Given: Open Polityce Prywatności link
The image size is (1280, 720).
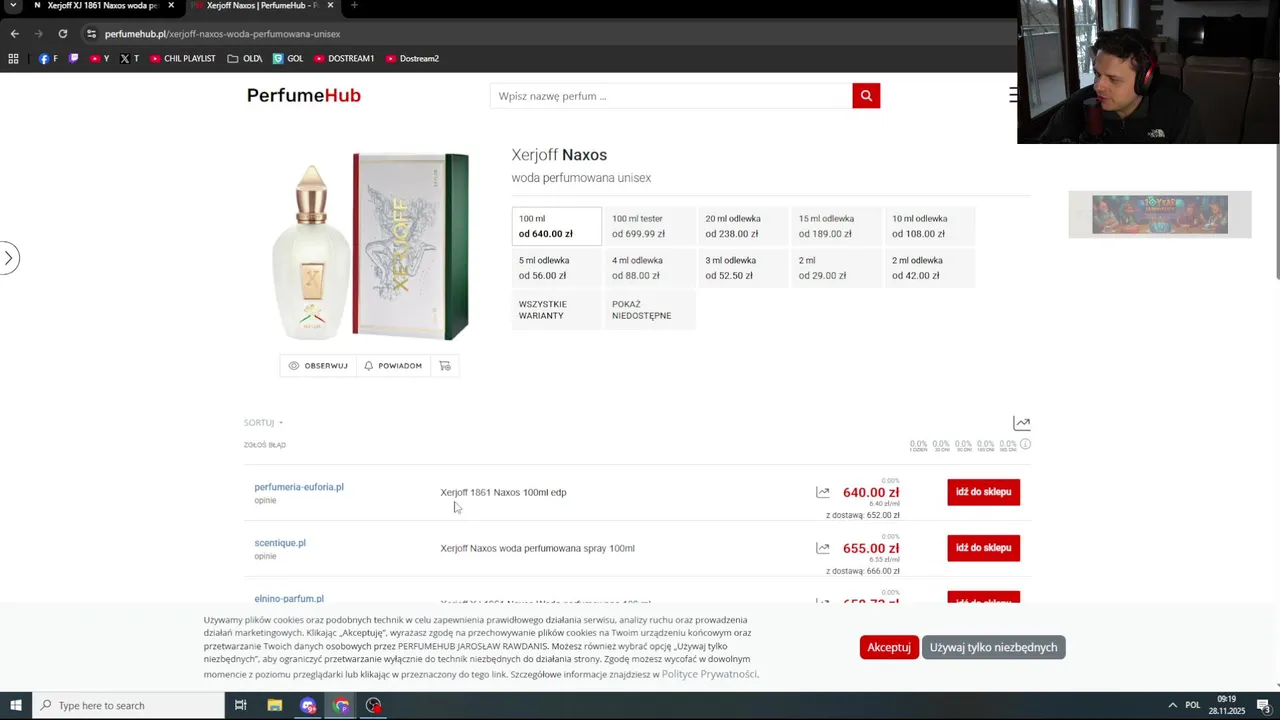Looking at the screenshot, I should (x=709, y=674).
